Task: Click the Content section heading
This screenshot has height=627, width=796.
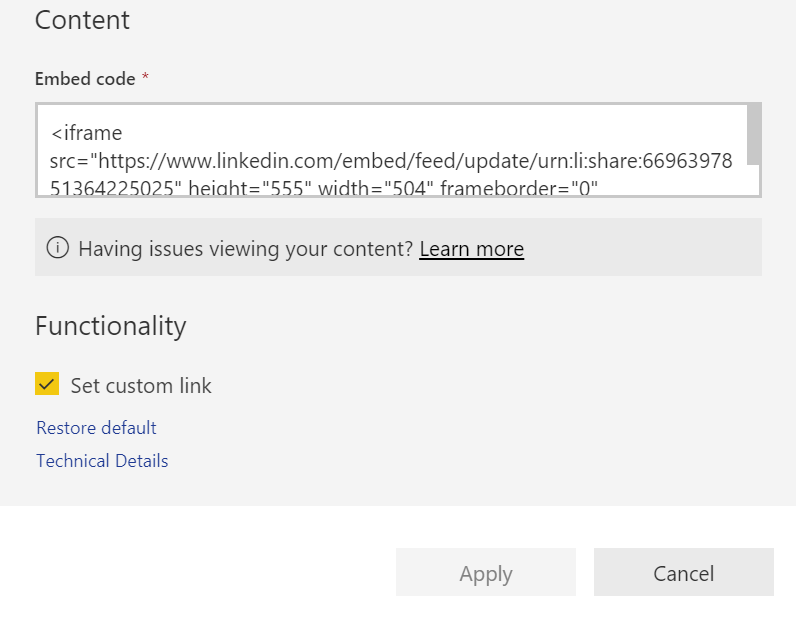Action: (82, 20)
